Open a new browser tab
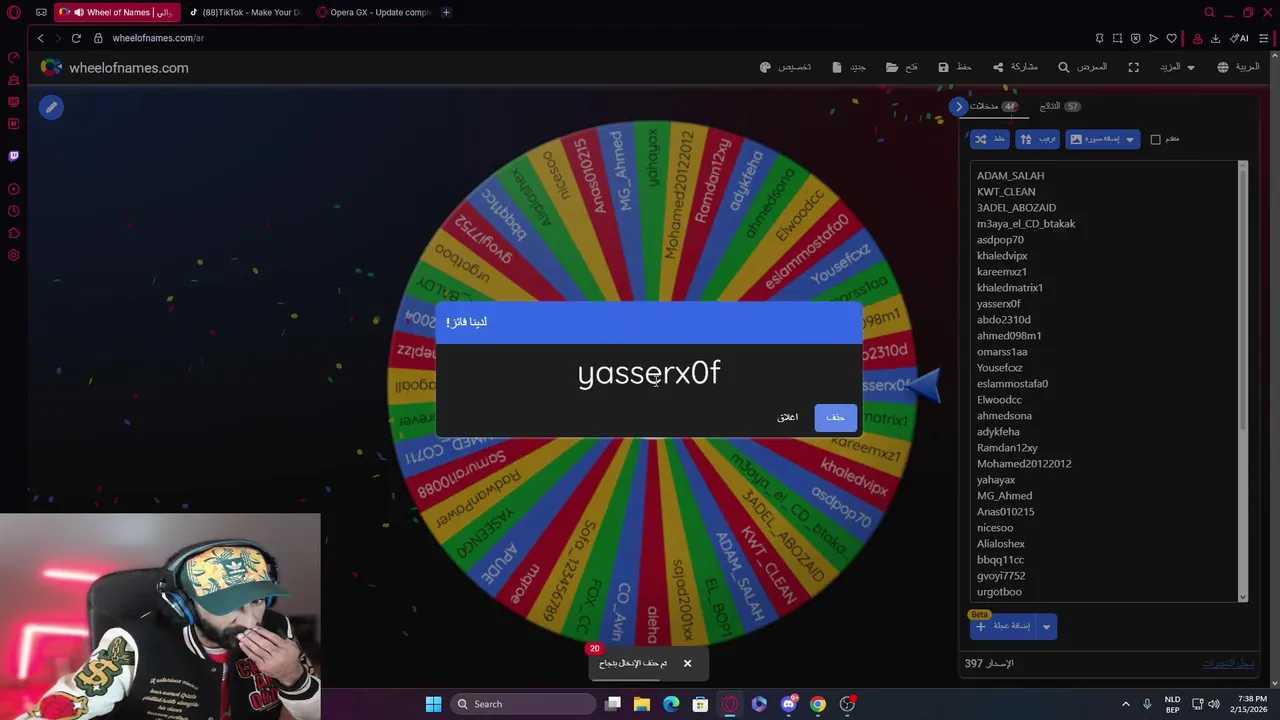This screenshot has height=720, width=1280. (x=446, y=13)
